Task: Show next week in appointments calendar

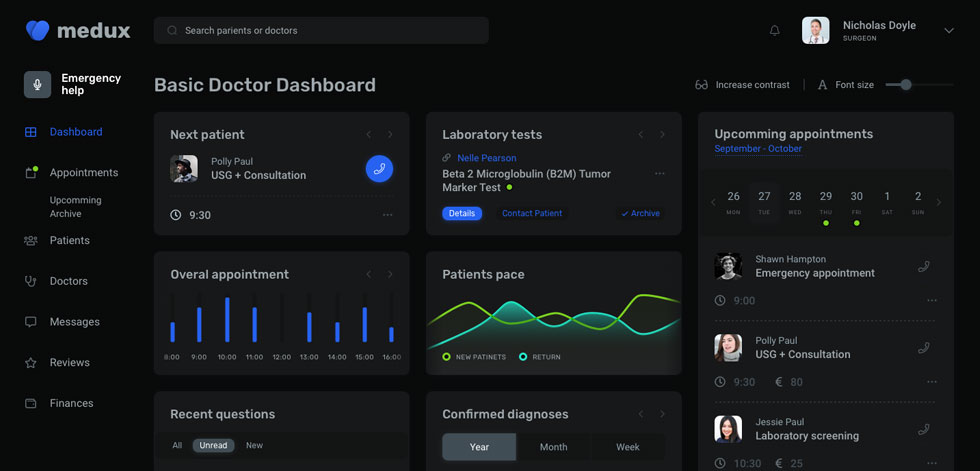Action: pos(938,202)
